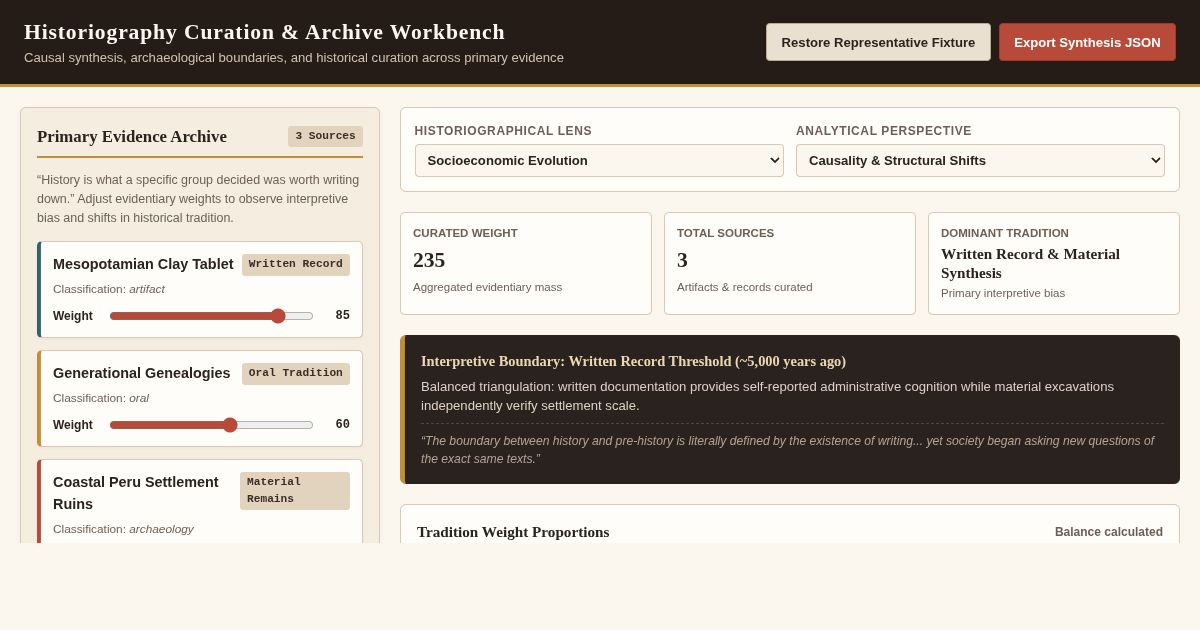This screenshot has width=1200, height=630.
Task: Click the genealogies weight value 60
Action: [342, 425]
